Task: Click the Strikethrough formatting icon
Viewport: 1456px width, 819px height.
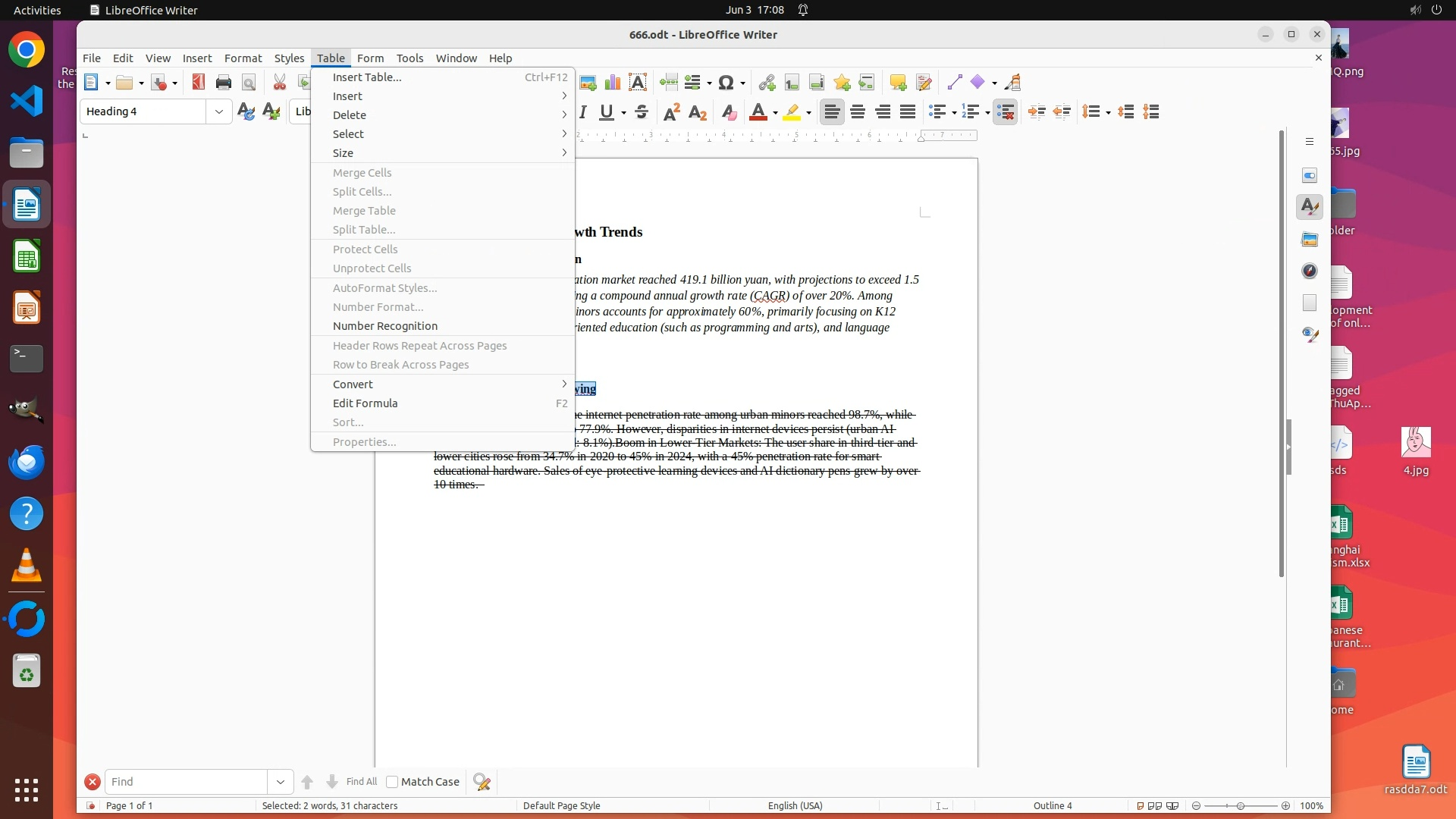Action: pyautogui.click(x=642, y=112)
